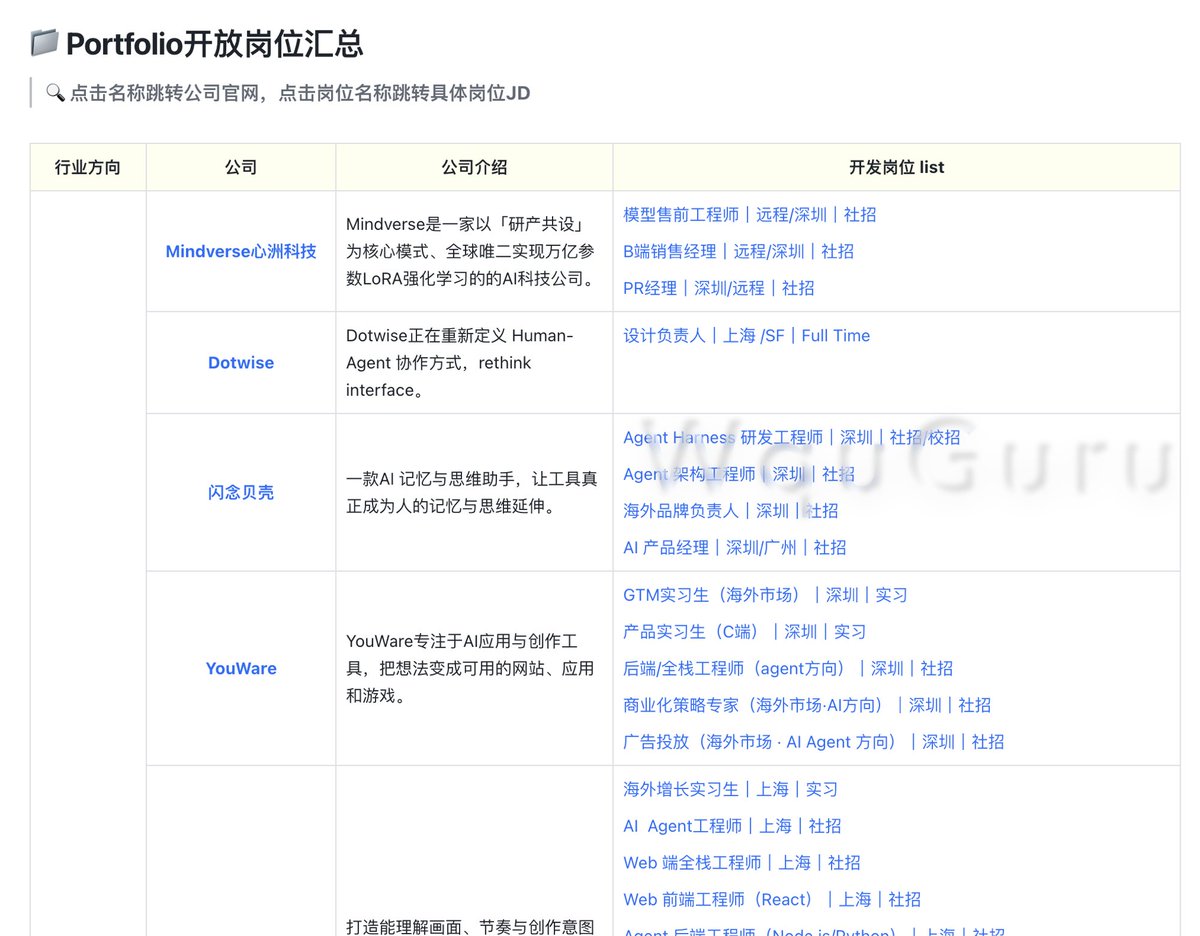Click the 闪念贝壳 introduction about AI 记忆
1200x936 pixels.
472,492
